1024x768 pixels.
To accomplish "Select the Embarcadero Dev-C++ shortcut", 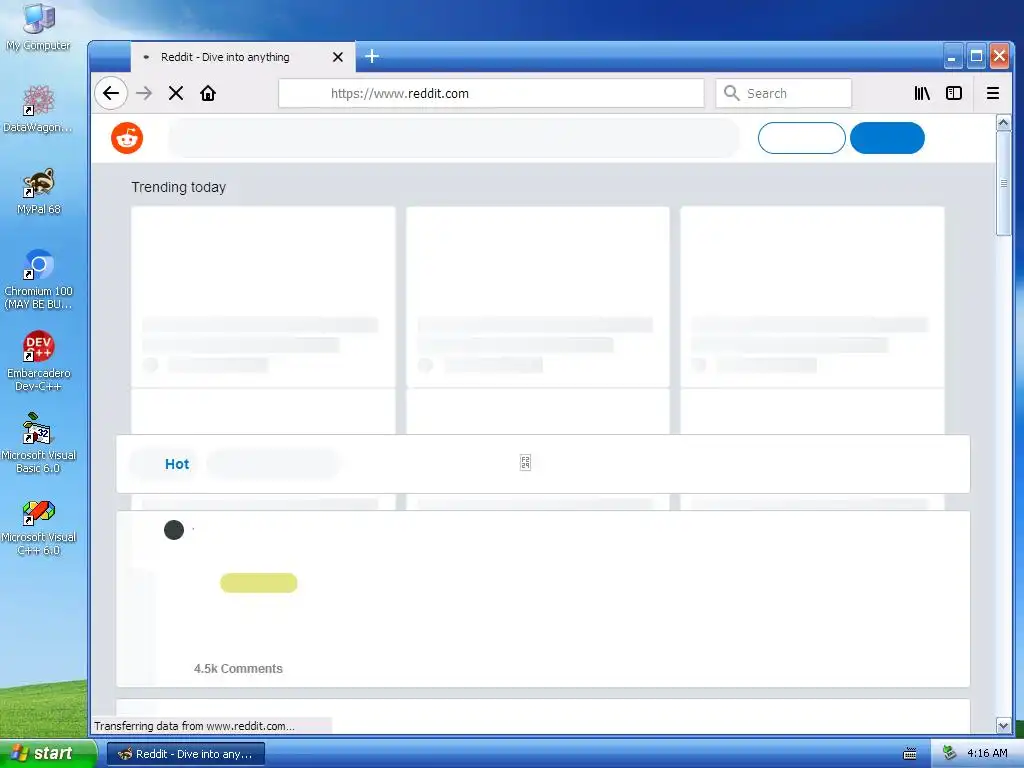I will coord(39,361).
